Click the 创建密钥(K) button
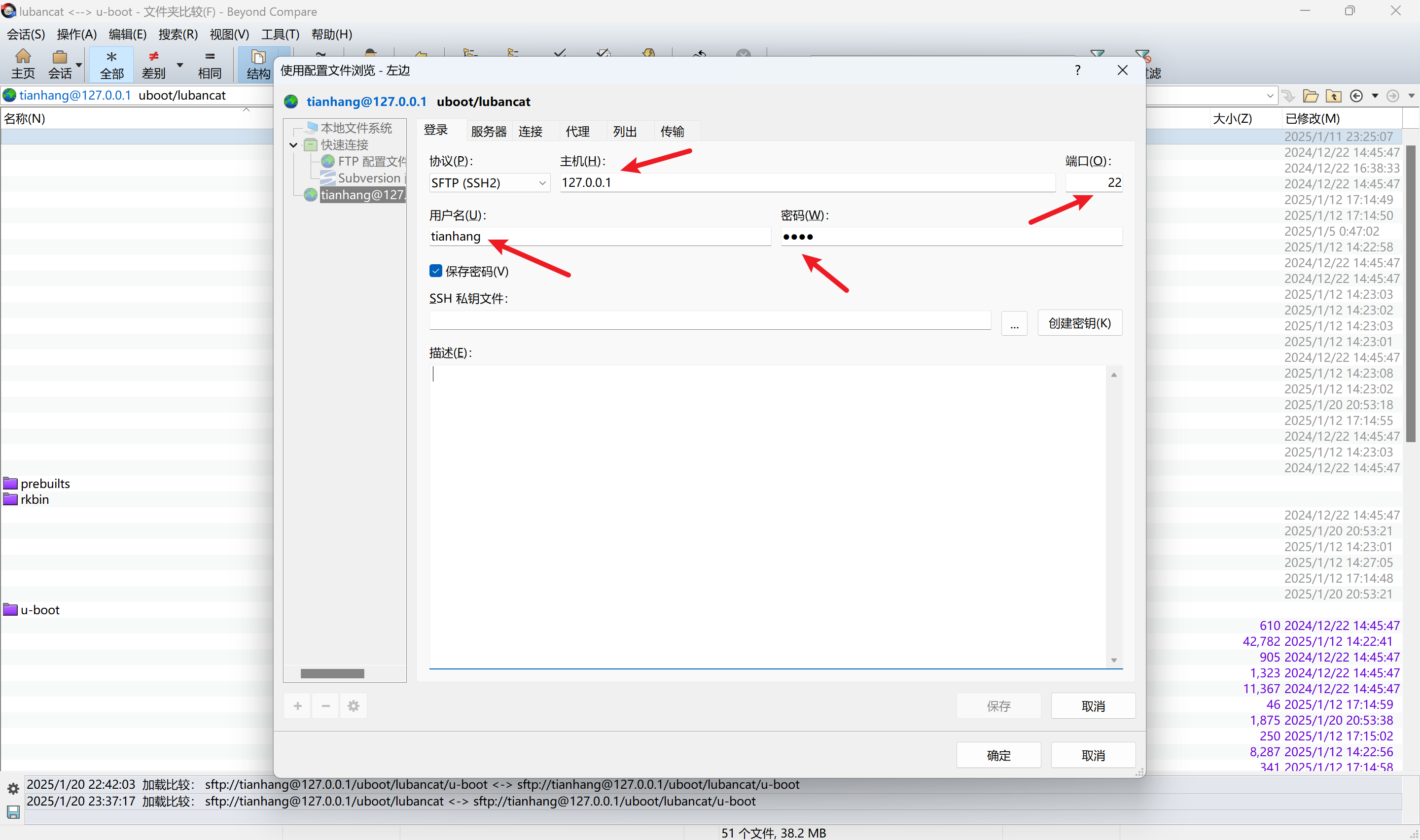 1079,323
